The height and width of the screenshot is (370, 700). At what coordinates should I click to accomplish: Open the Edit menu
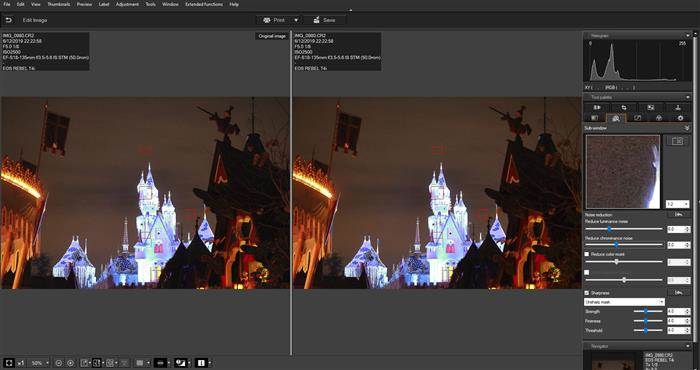point(21,4)
